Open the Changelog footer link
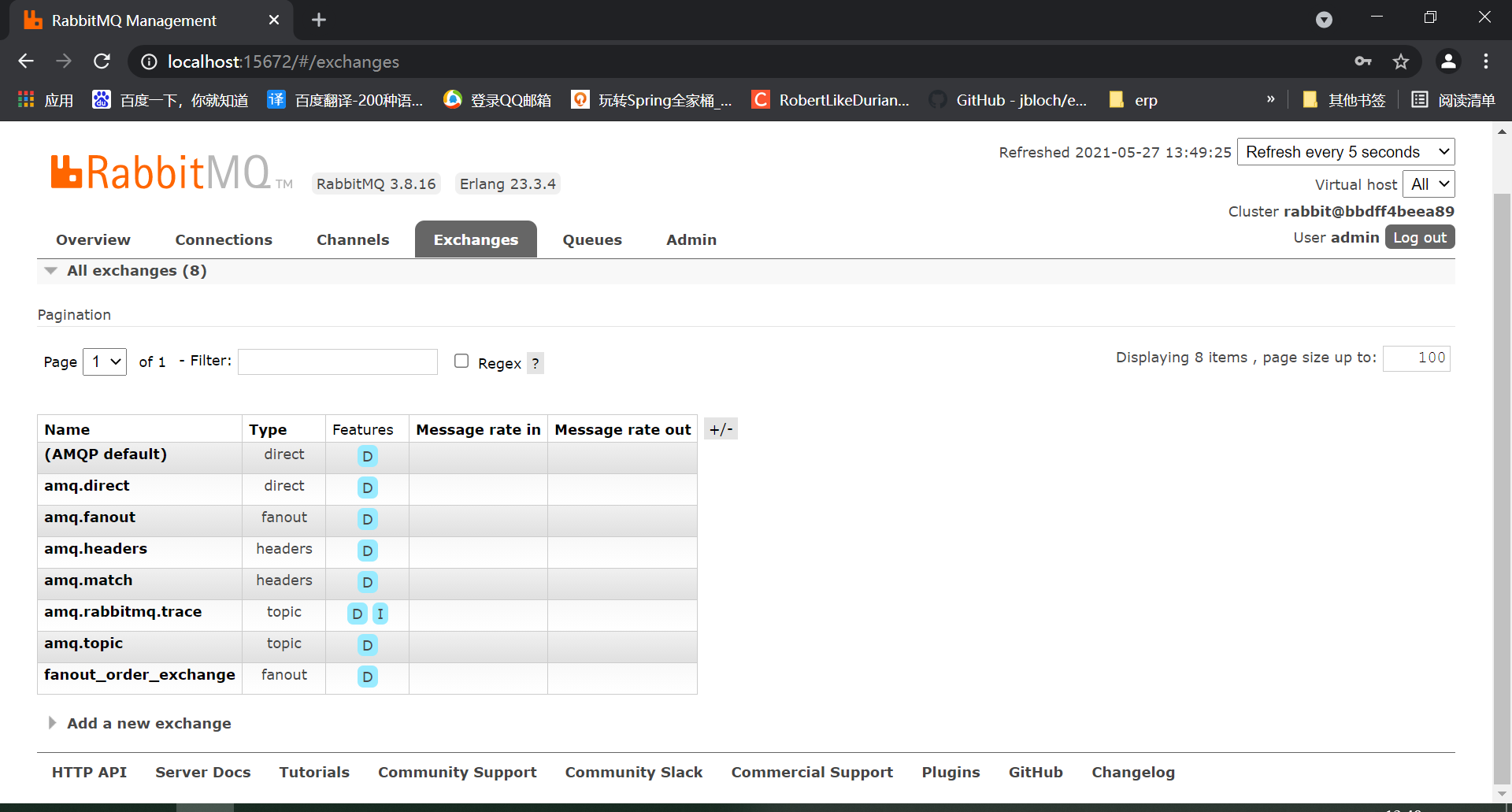The image size is (1512, 812). [x=1133, y=773]
